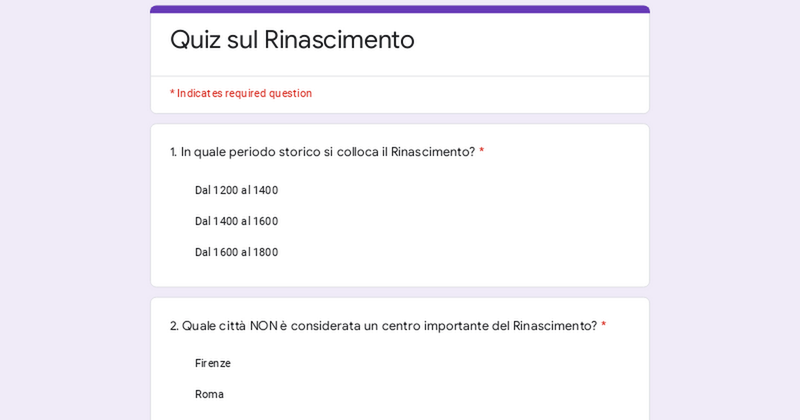Click the "Indicates required question" notice
Screen dimensions: 800x420
(x=244, y=93)
